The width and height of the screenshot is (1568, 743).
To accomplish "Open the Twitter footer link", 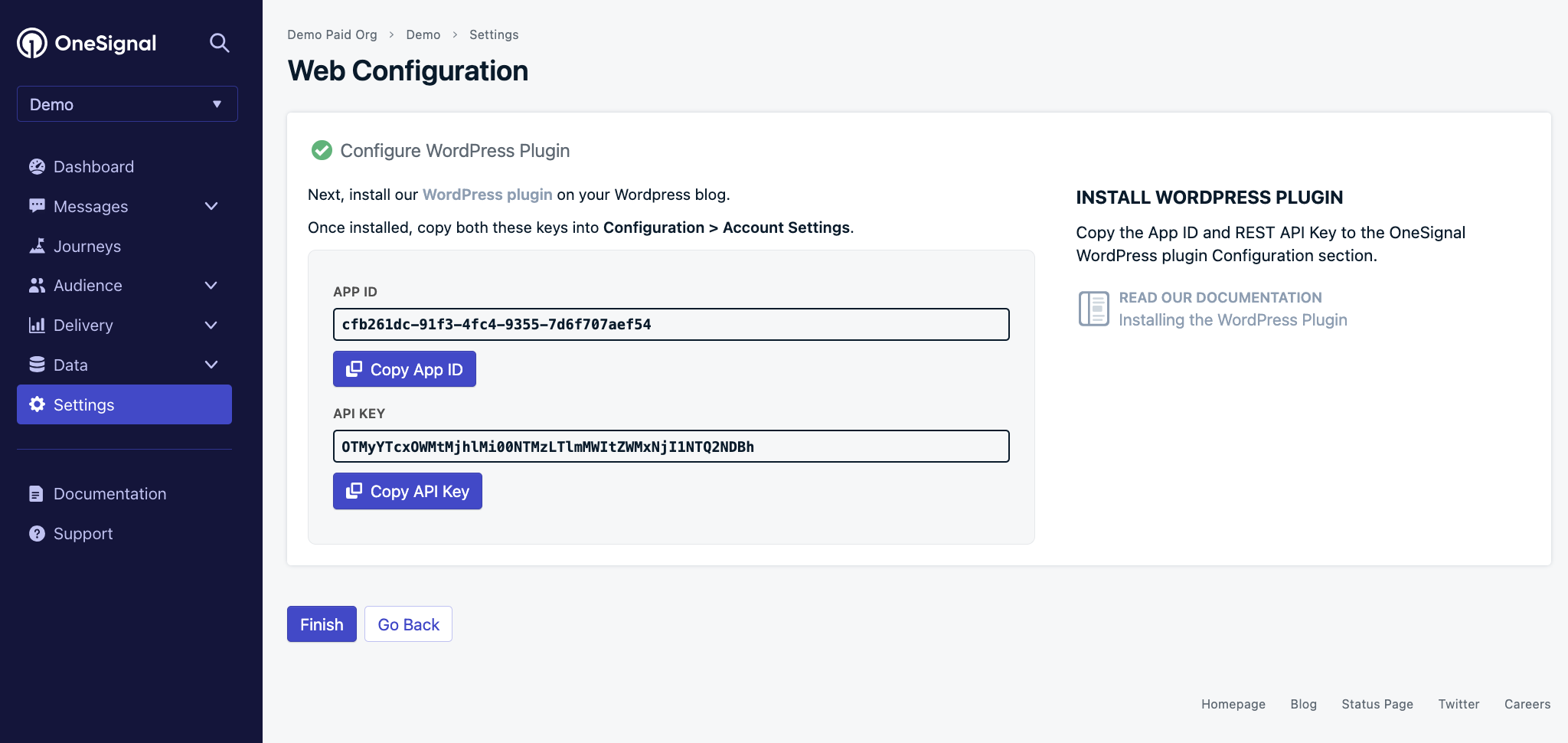I will pos(1459,704).
